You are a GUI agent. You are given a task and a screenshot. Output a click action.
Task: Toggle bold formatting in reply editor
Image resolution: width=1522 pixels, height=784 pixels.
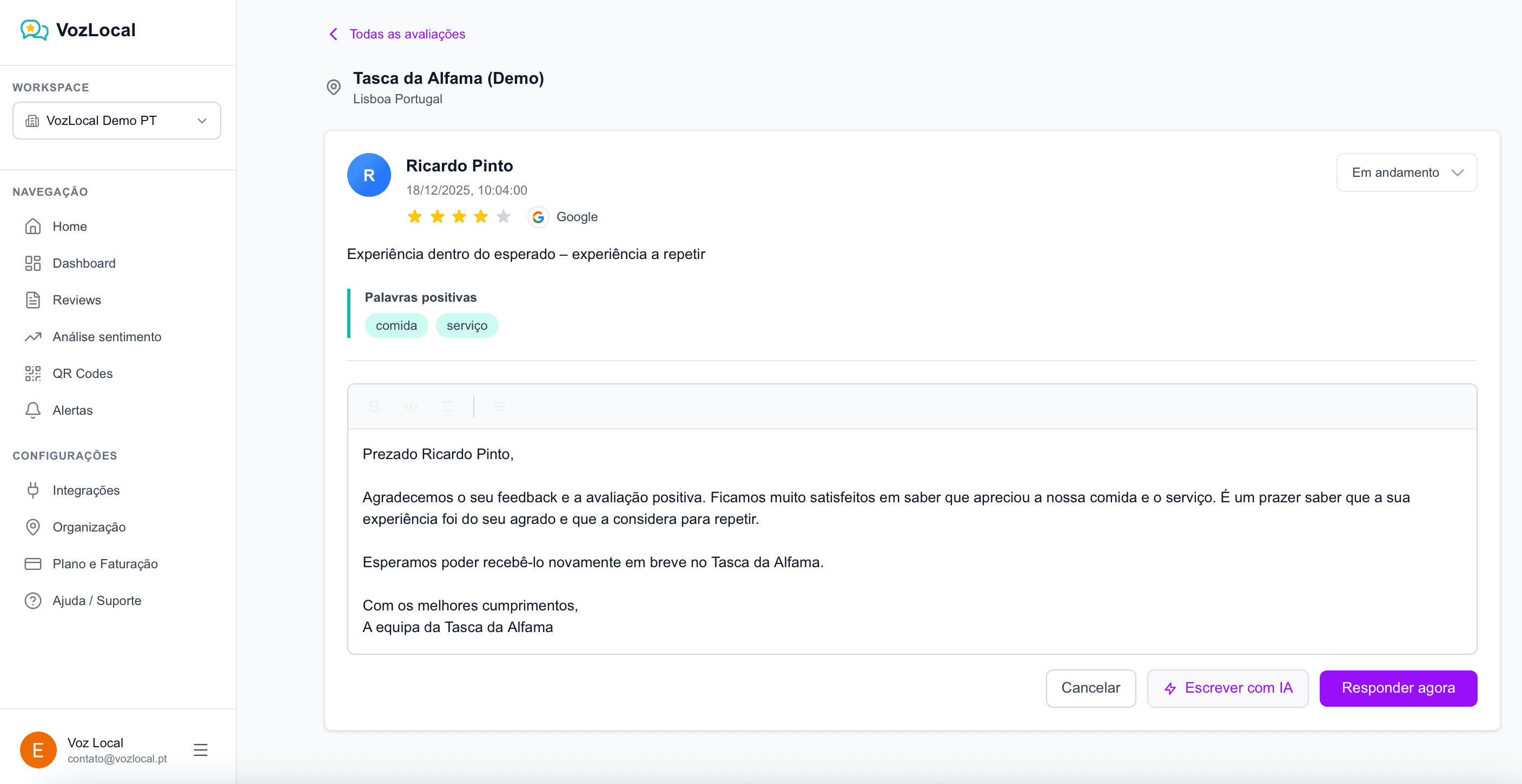click(x=374, y=407)
